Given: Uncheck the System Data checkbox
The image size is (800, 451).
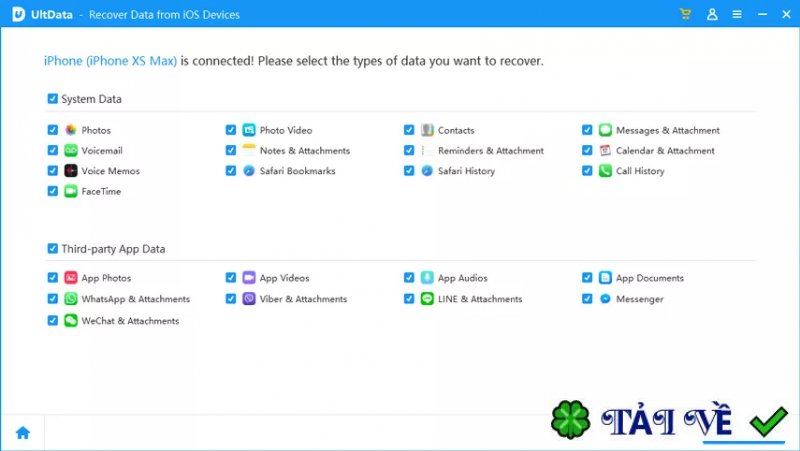Looking at the screenshot, I should pos(53,98).
